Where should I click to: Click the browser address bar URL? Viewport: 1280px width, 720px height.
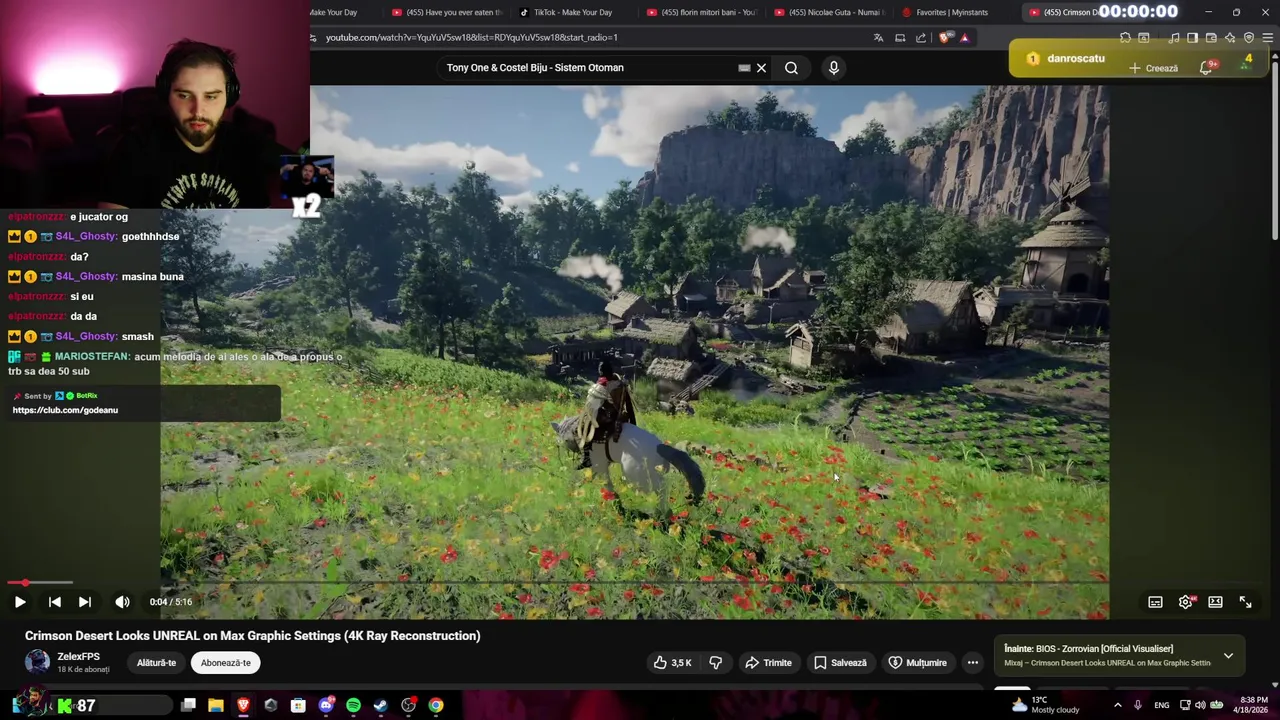[x=471, y=37]
